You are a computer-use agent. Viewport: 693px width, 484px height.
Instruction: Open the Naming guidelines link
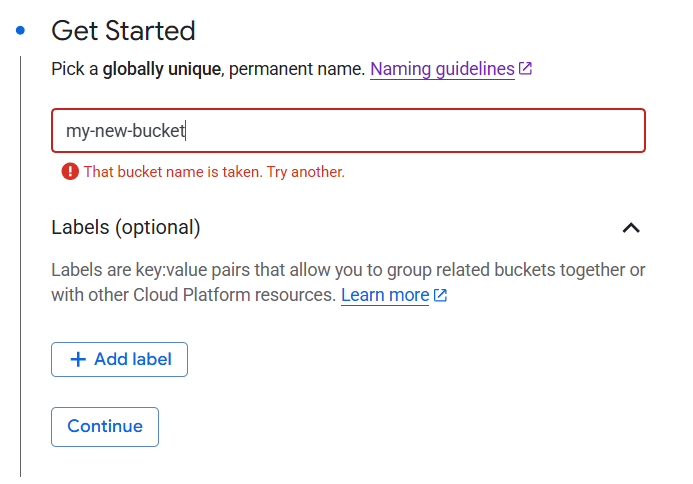point(442,70)
